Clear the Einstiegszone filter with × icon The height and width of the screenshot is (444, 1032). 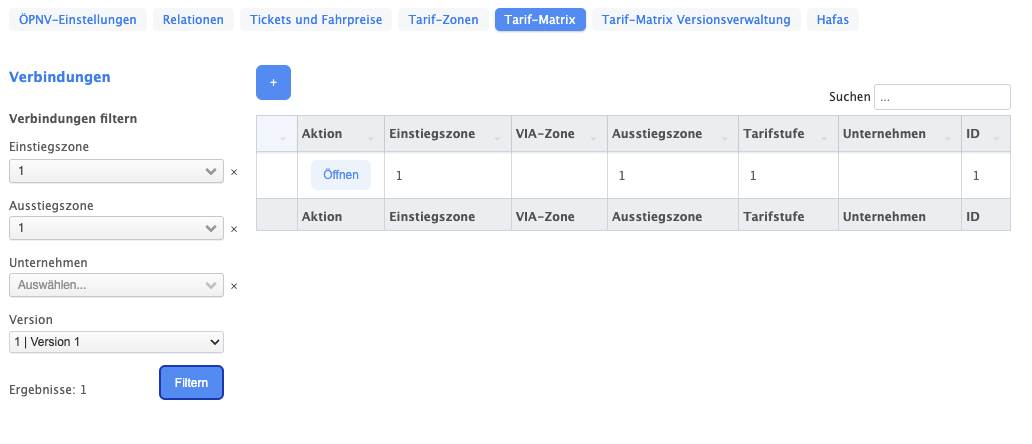(x=234, y=172)
